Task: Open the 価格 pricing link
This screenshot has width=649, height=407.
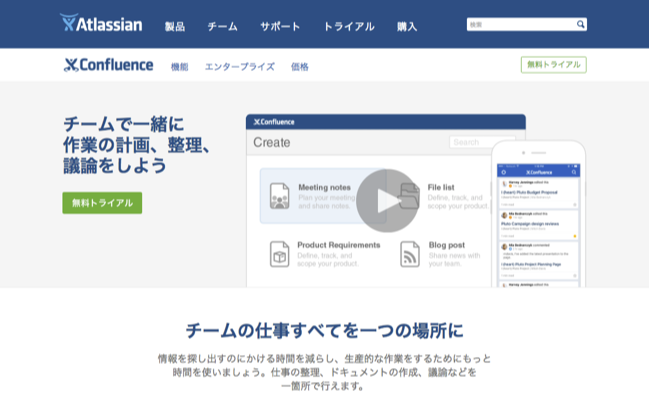Action: 300,67
